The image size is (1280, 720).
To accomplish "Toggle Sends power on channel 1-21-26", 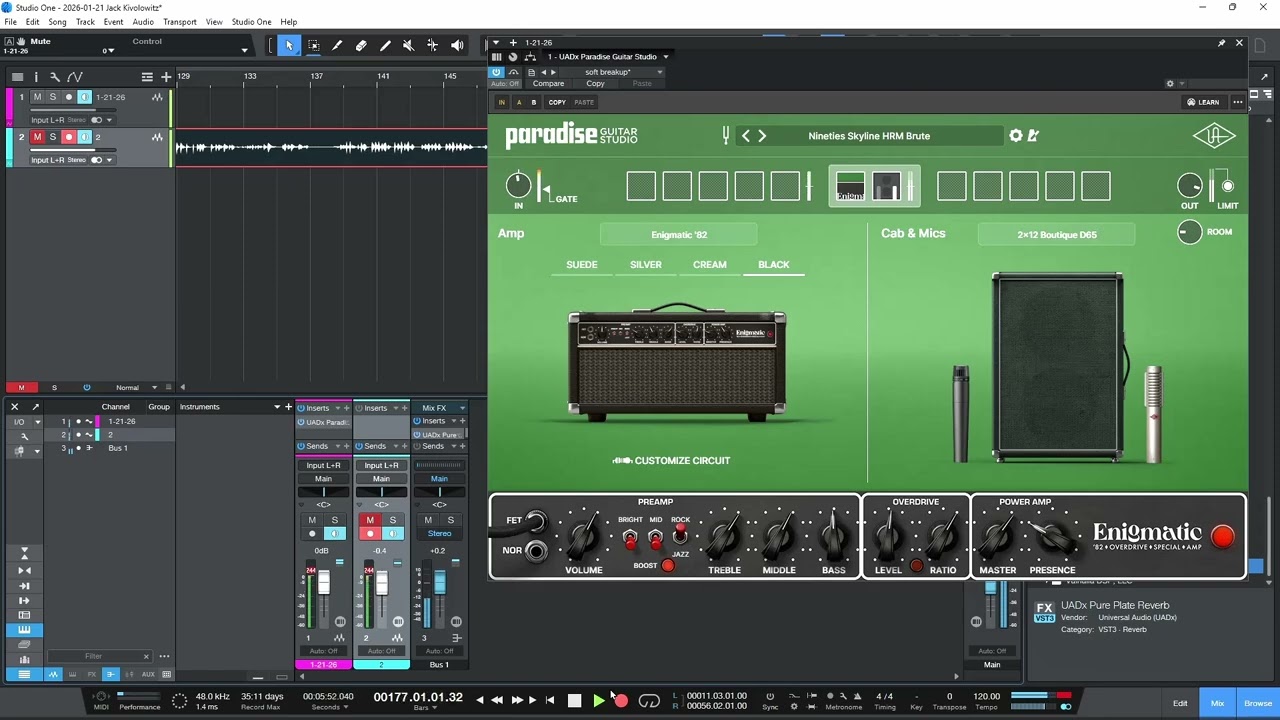I will 301,446.
